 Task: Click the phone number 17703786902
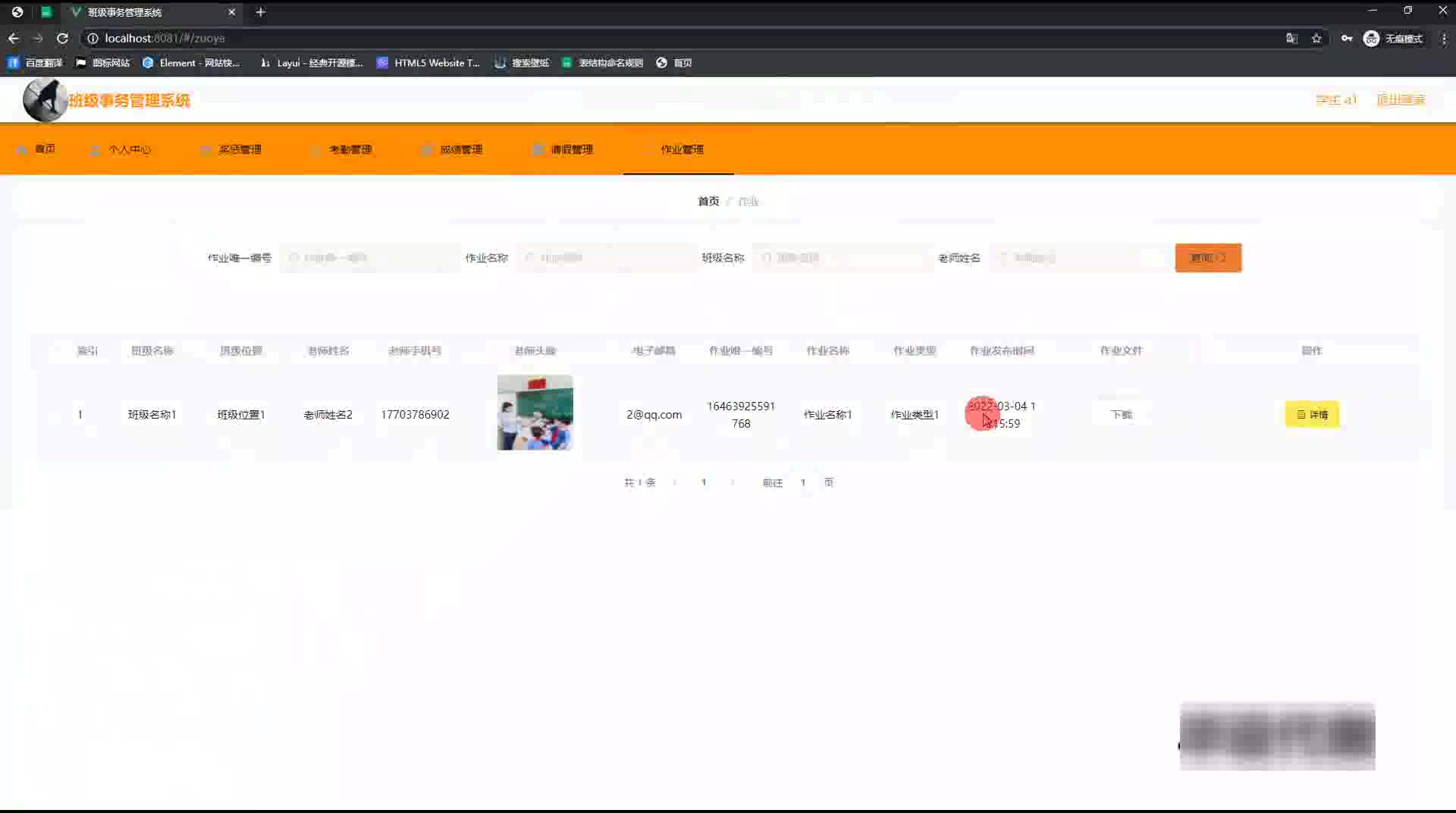tap(415, 415)
